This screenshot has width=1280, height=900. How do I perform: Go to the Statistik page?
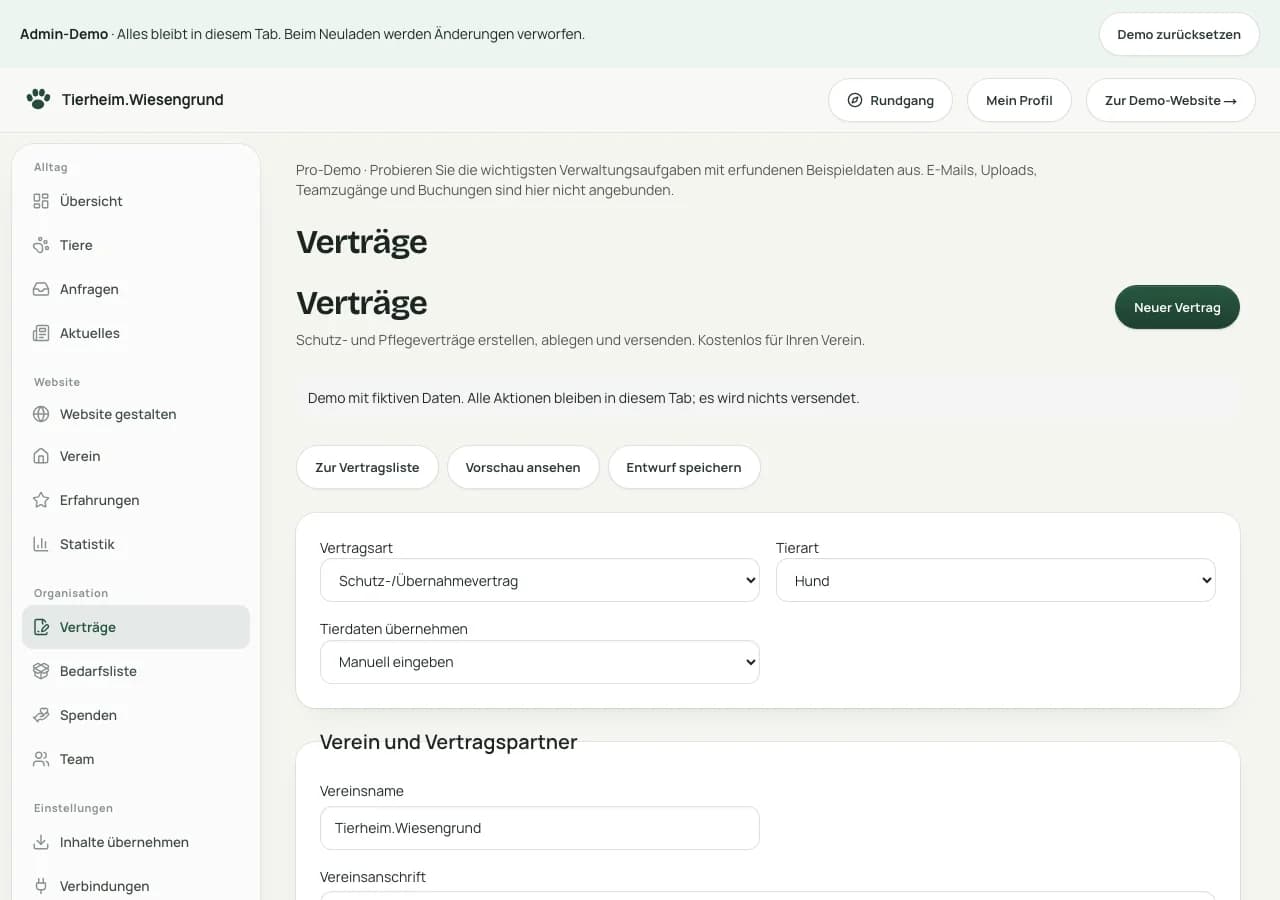coord(136,544)
